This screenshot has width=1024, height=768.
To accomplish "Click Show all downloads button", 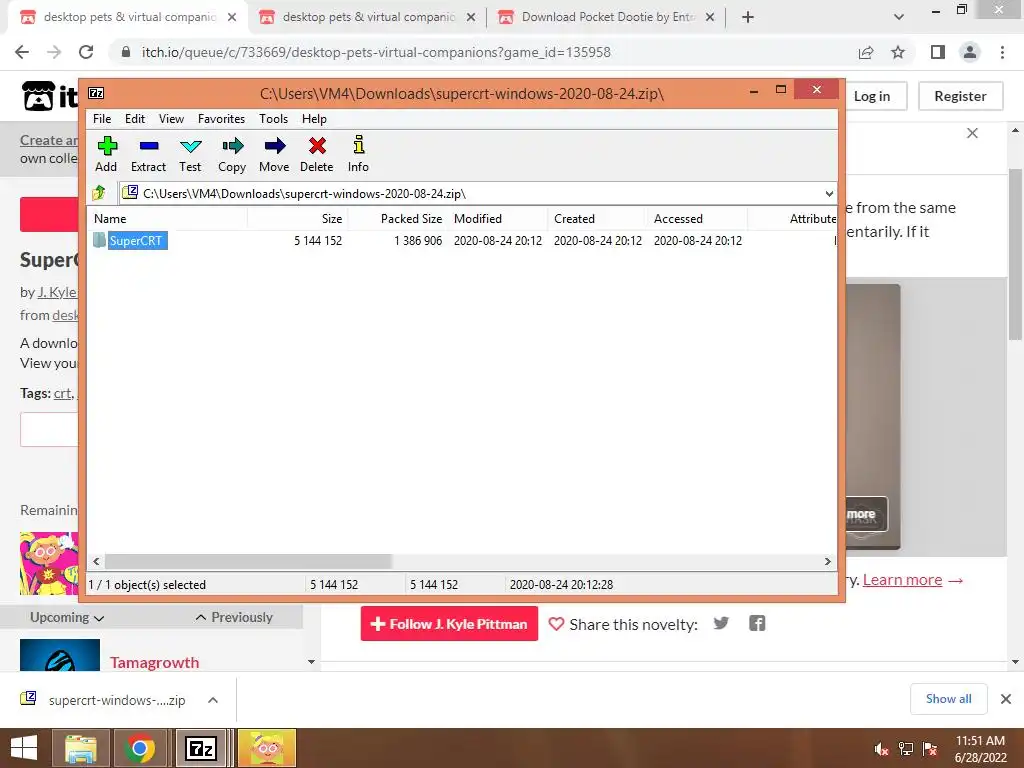I will 948,699.
